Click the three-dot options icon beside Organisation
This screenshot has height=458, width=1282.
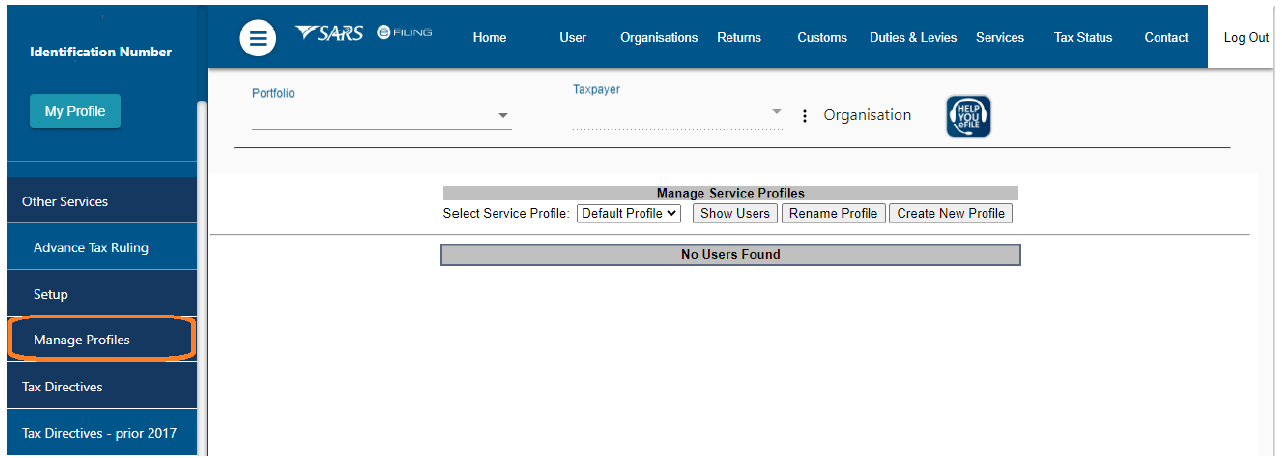[805, 116]
